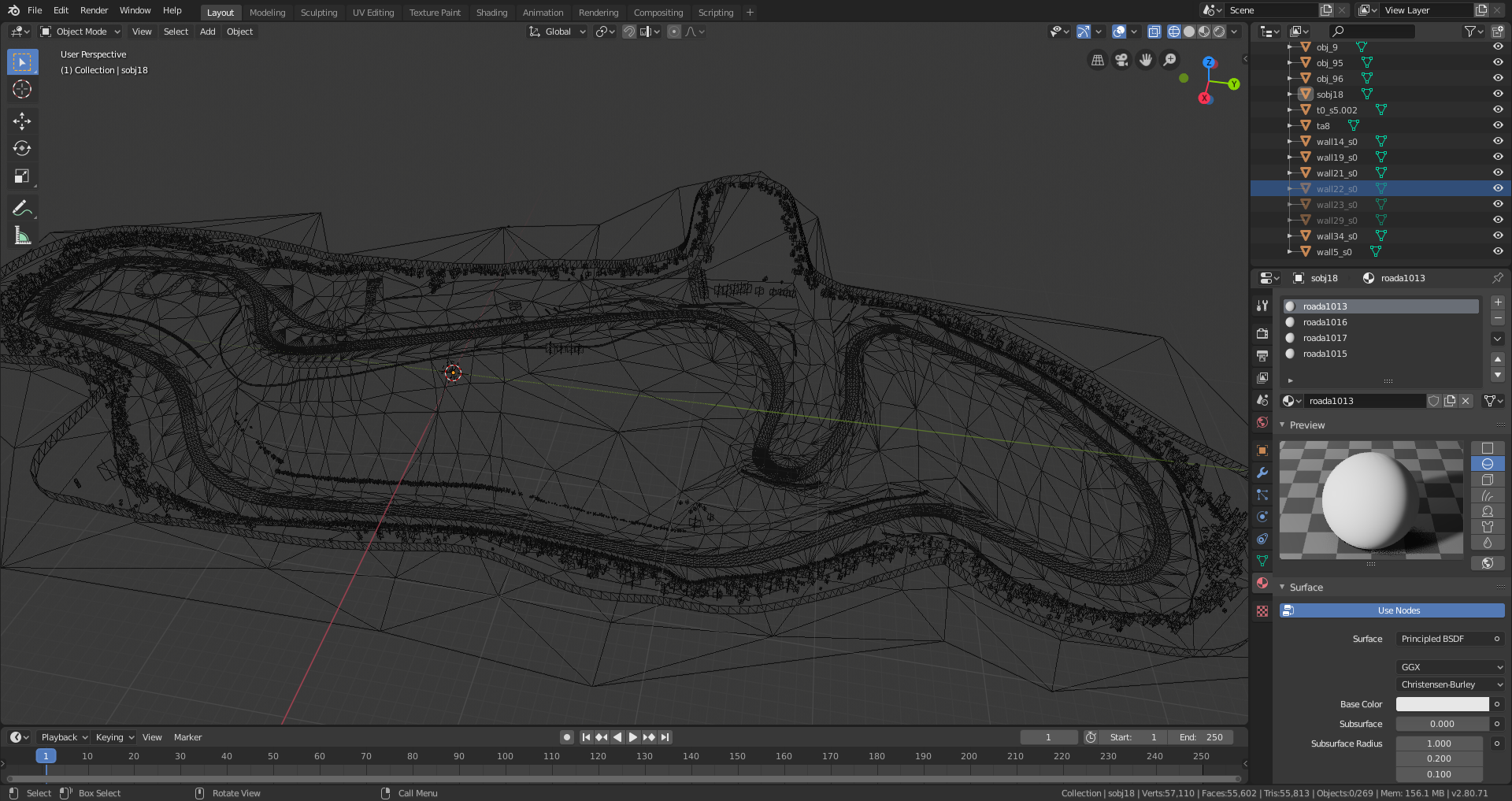Collapse the Preview panel
1512x801 pixels.
[1306, 425]
